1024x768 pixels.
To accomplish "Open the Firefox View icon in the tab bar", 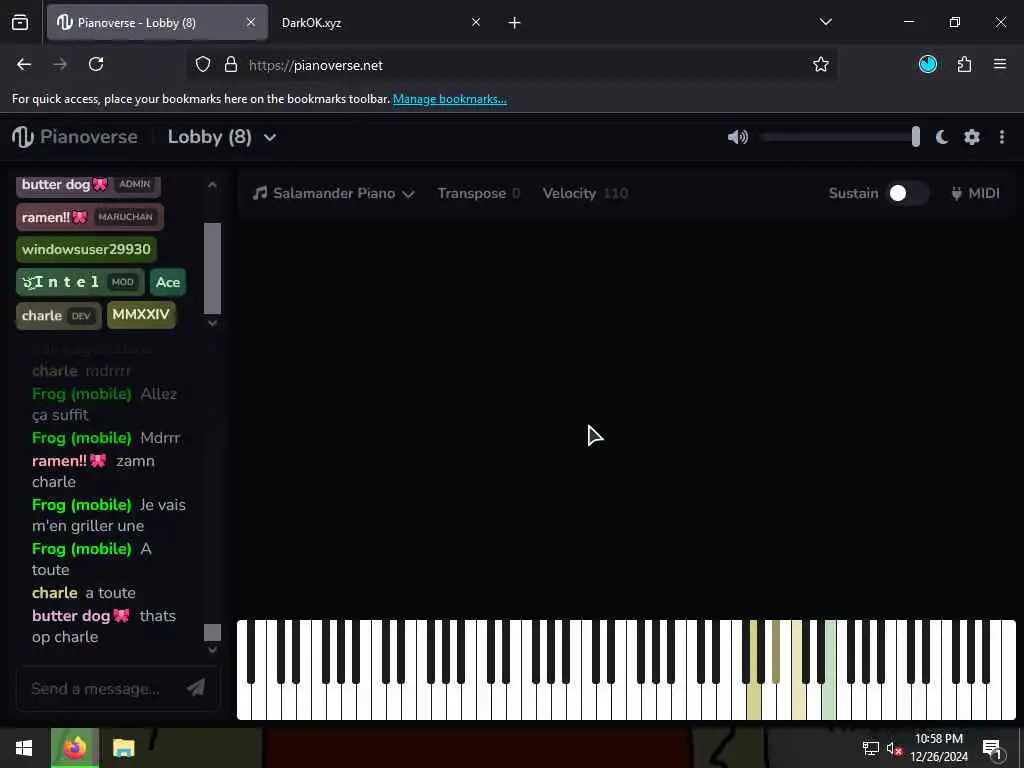I will coord(20,23).
